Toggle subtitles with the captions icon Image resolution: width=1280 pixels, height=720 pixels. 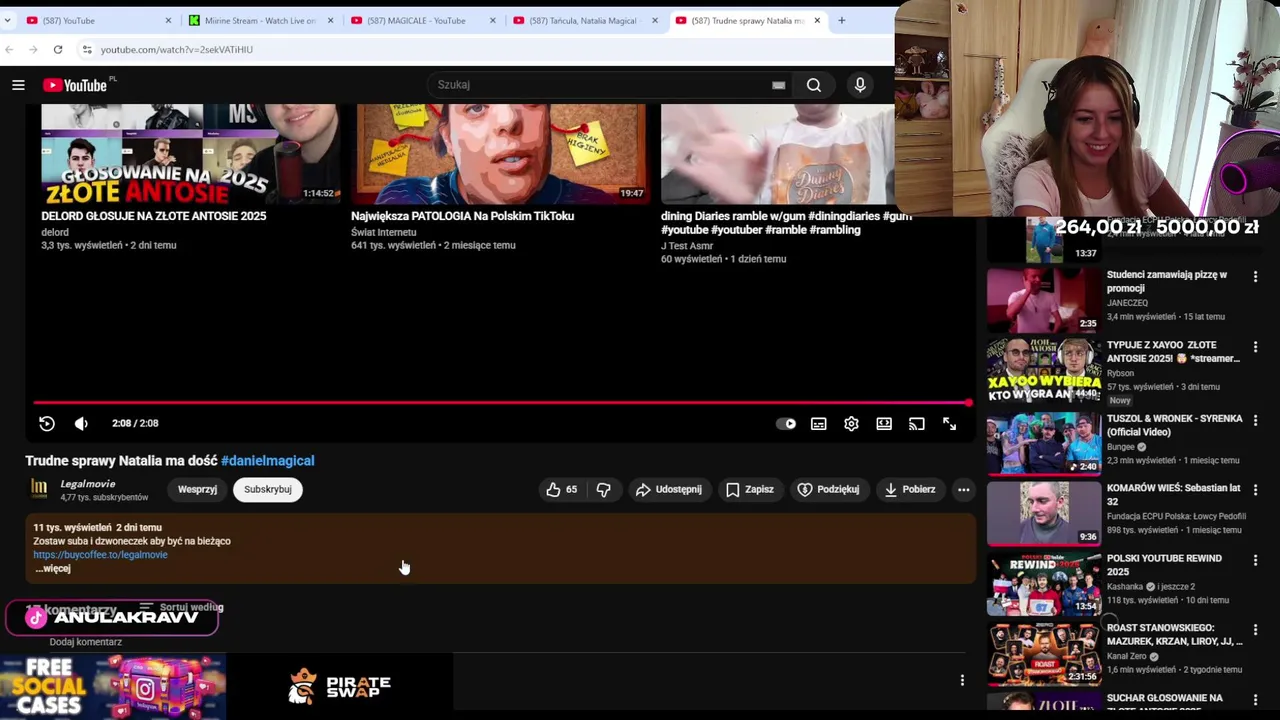coord(819,423)
